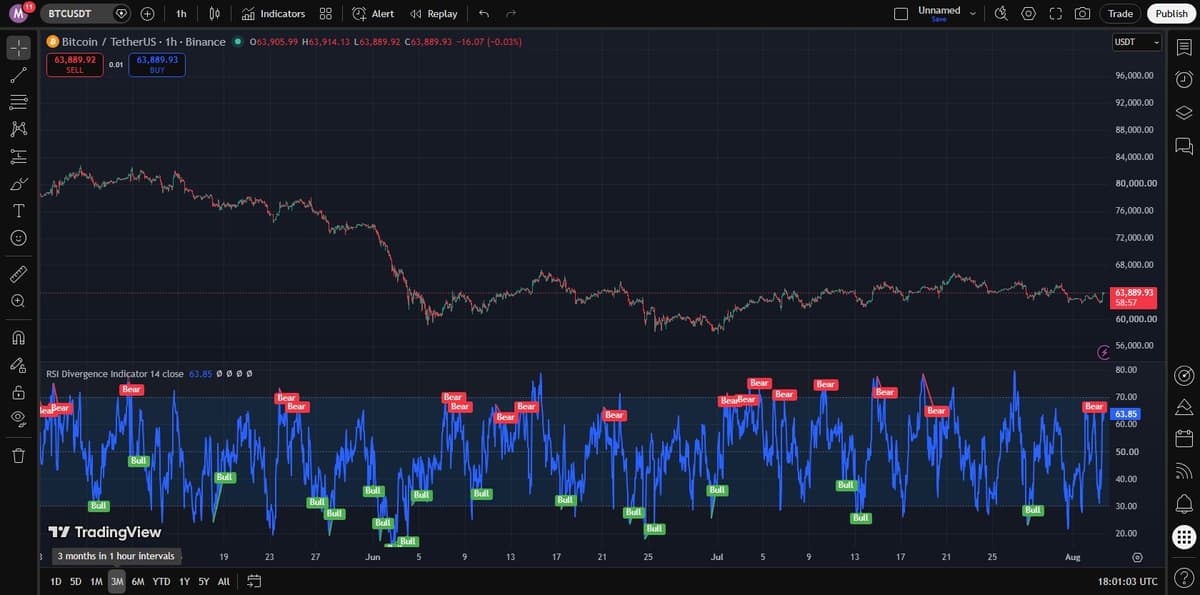This screenshot has width=1200, height=595.
Task: Open the screener pyramid icon
Action: coord(1184,406)
